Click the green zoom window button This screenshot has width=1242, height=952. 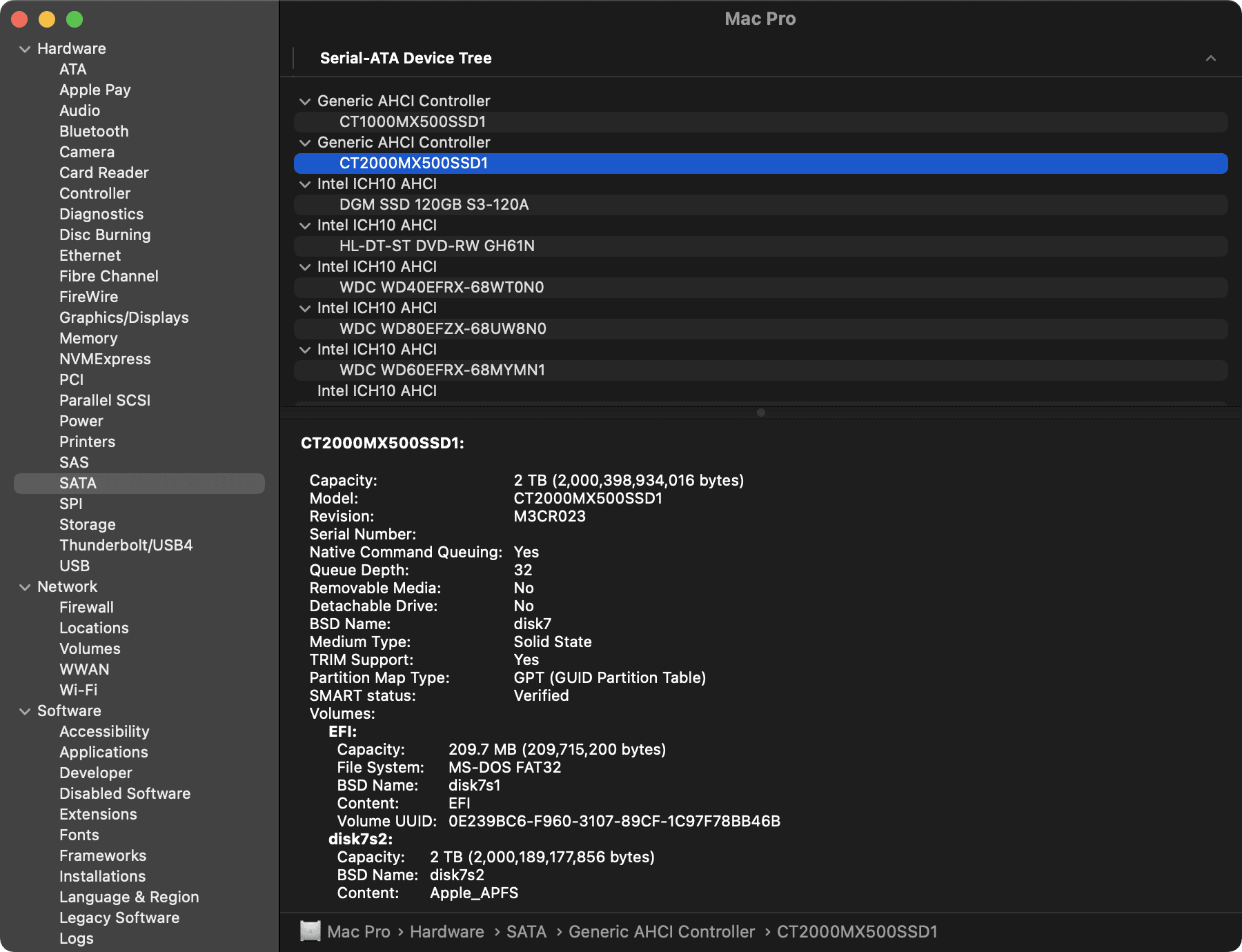pos(75,19)
